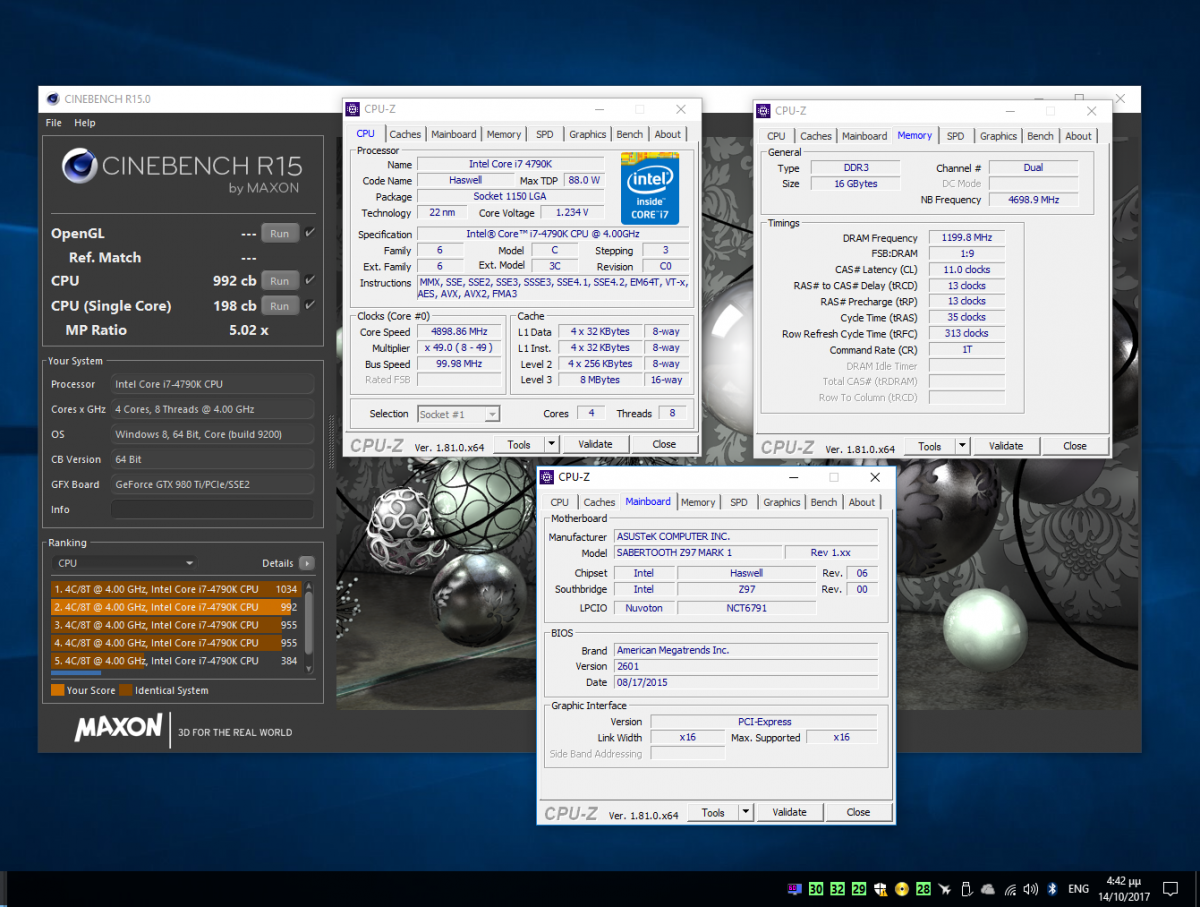Open Windows Defender shield tray icon

880,888
